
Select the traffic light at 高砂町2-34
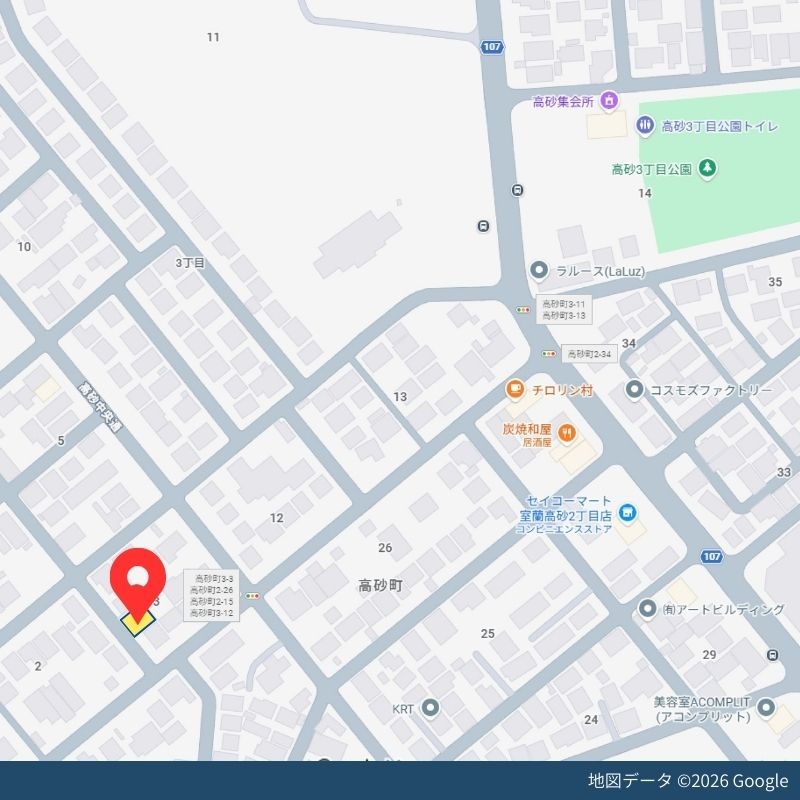[549, 354]
